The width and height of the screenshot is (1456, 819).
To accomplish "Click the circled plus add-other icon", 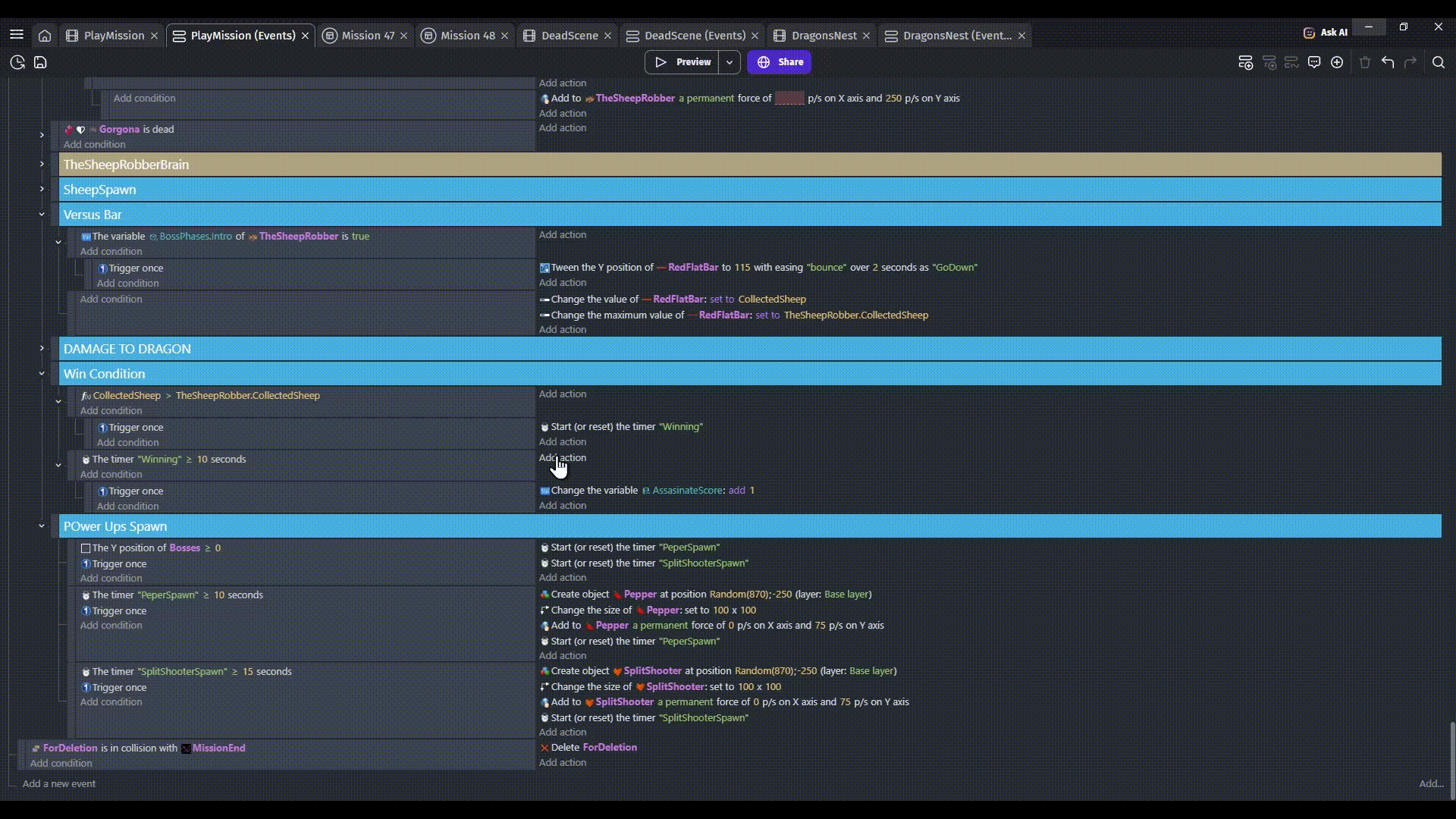I will tap(1337, 62).
